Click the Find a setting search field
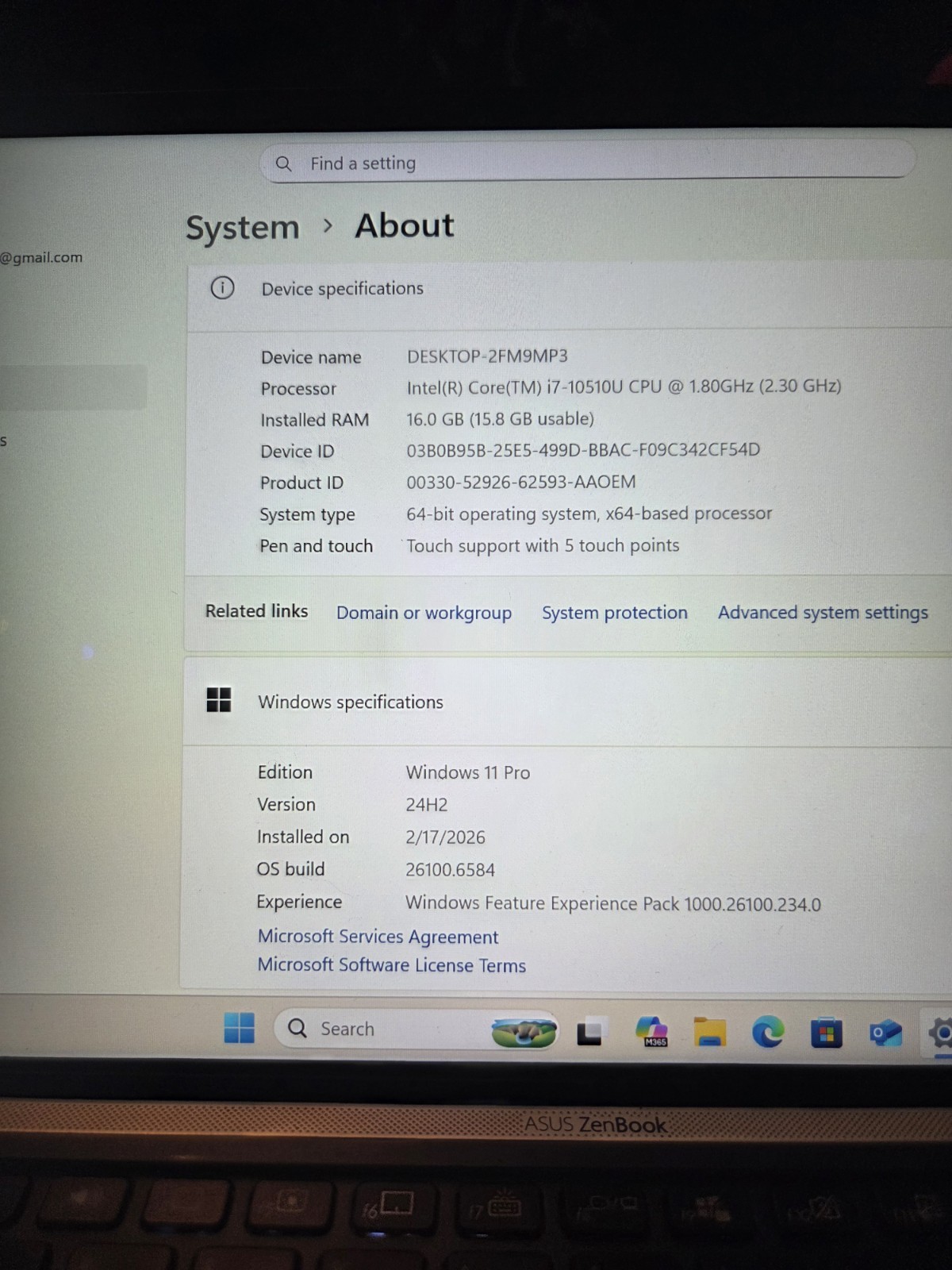 (x=587, y=163)
